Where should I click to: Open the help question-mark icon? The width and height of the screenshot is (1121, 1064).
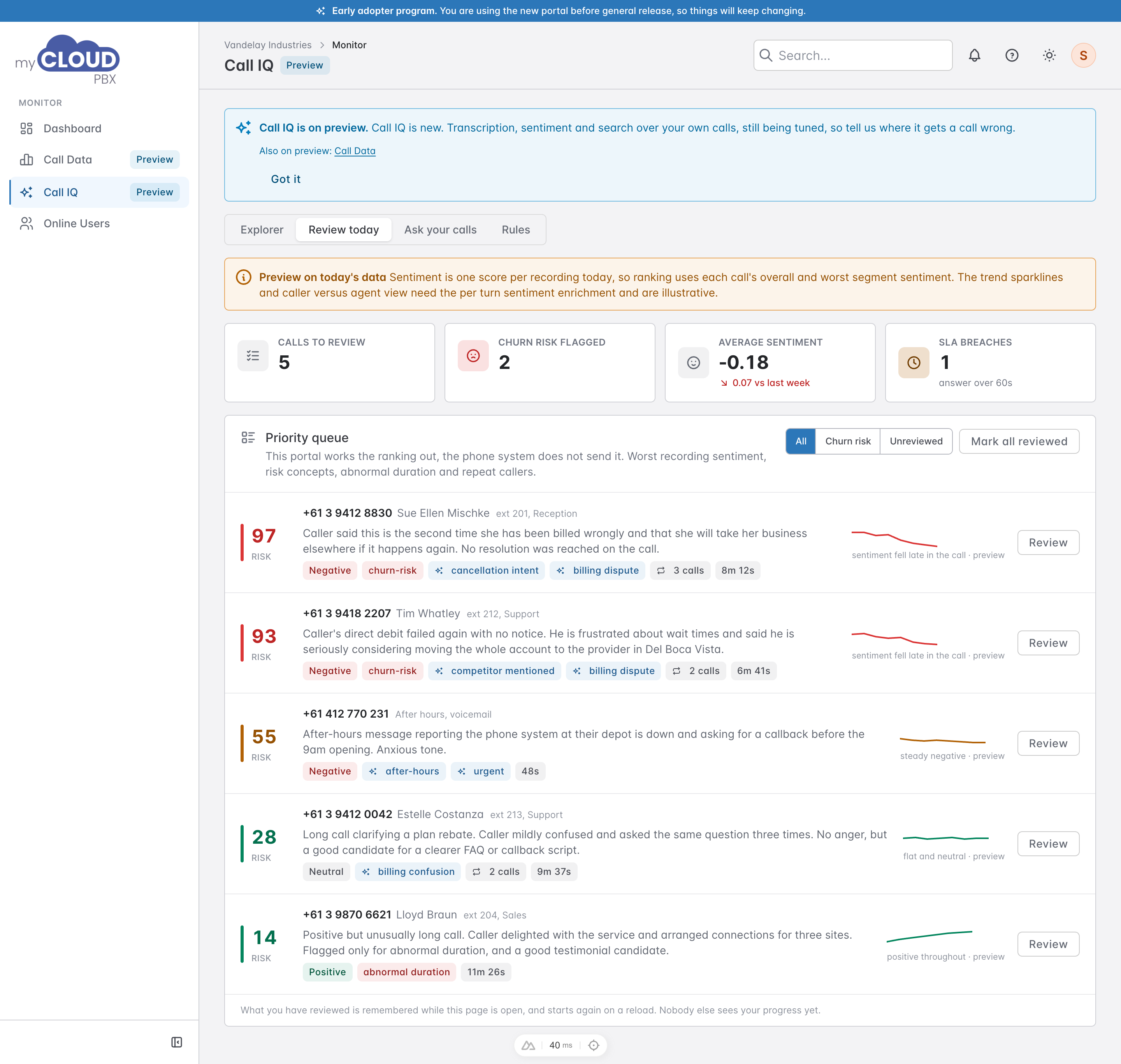1012,56
